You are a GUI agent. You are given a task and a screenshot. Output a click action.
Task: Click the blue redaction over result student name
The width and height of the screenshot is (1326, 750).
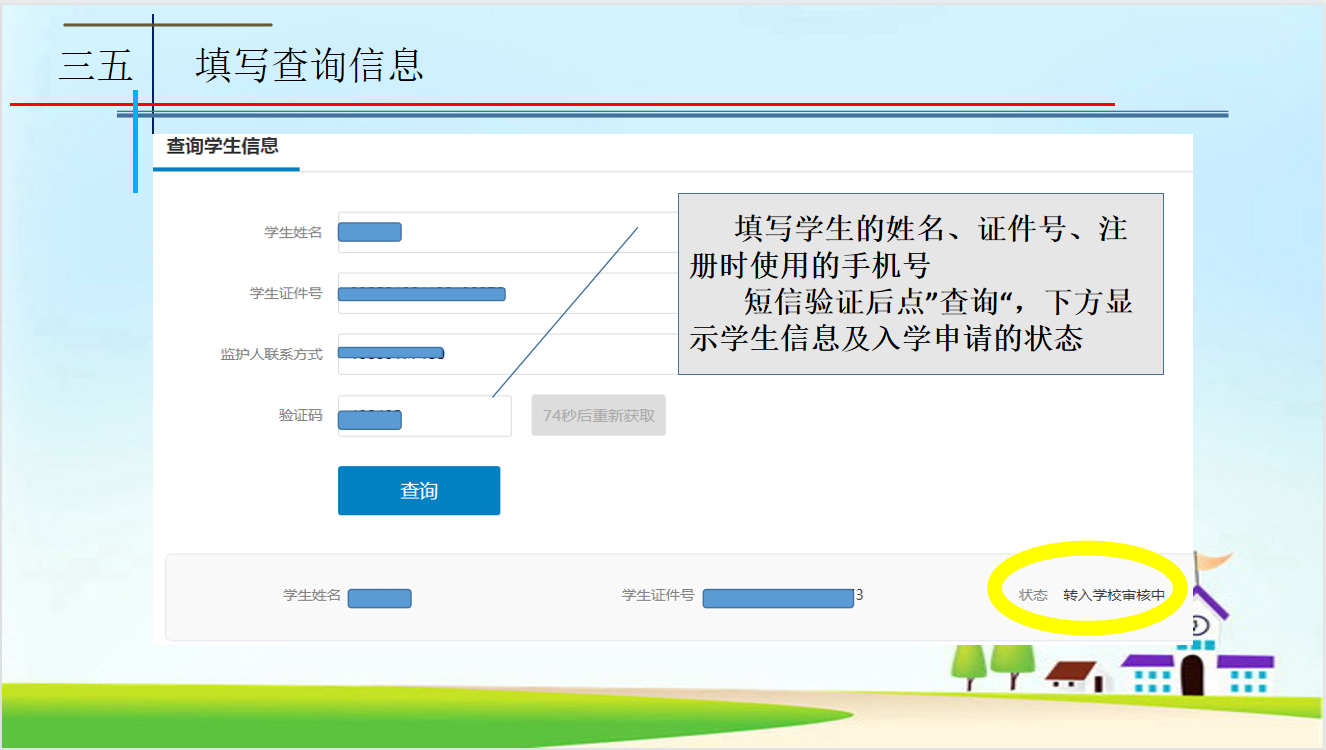coord(379,598)
